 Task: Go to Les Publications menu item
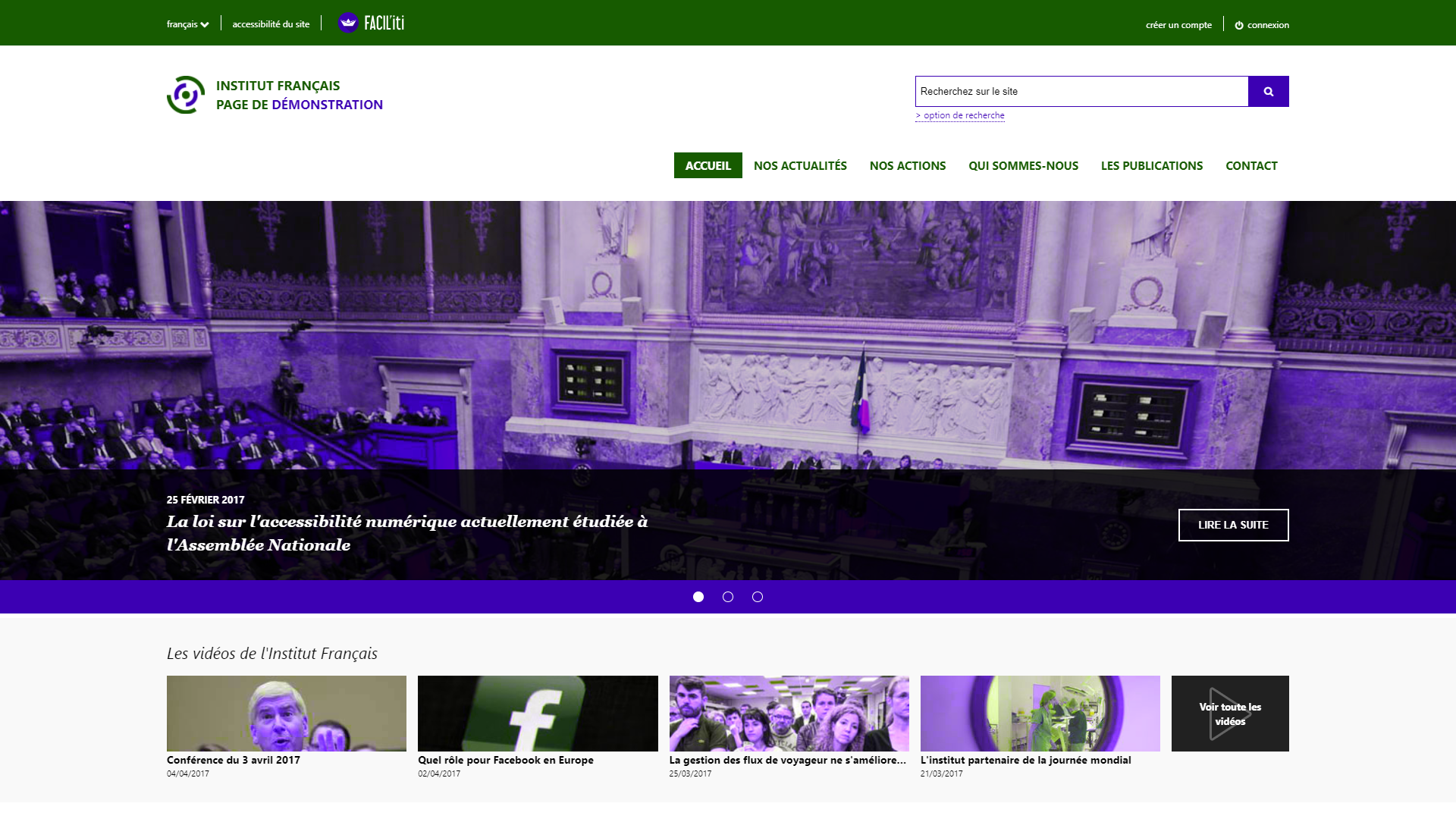(x=1151, y=165)
